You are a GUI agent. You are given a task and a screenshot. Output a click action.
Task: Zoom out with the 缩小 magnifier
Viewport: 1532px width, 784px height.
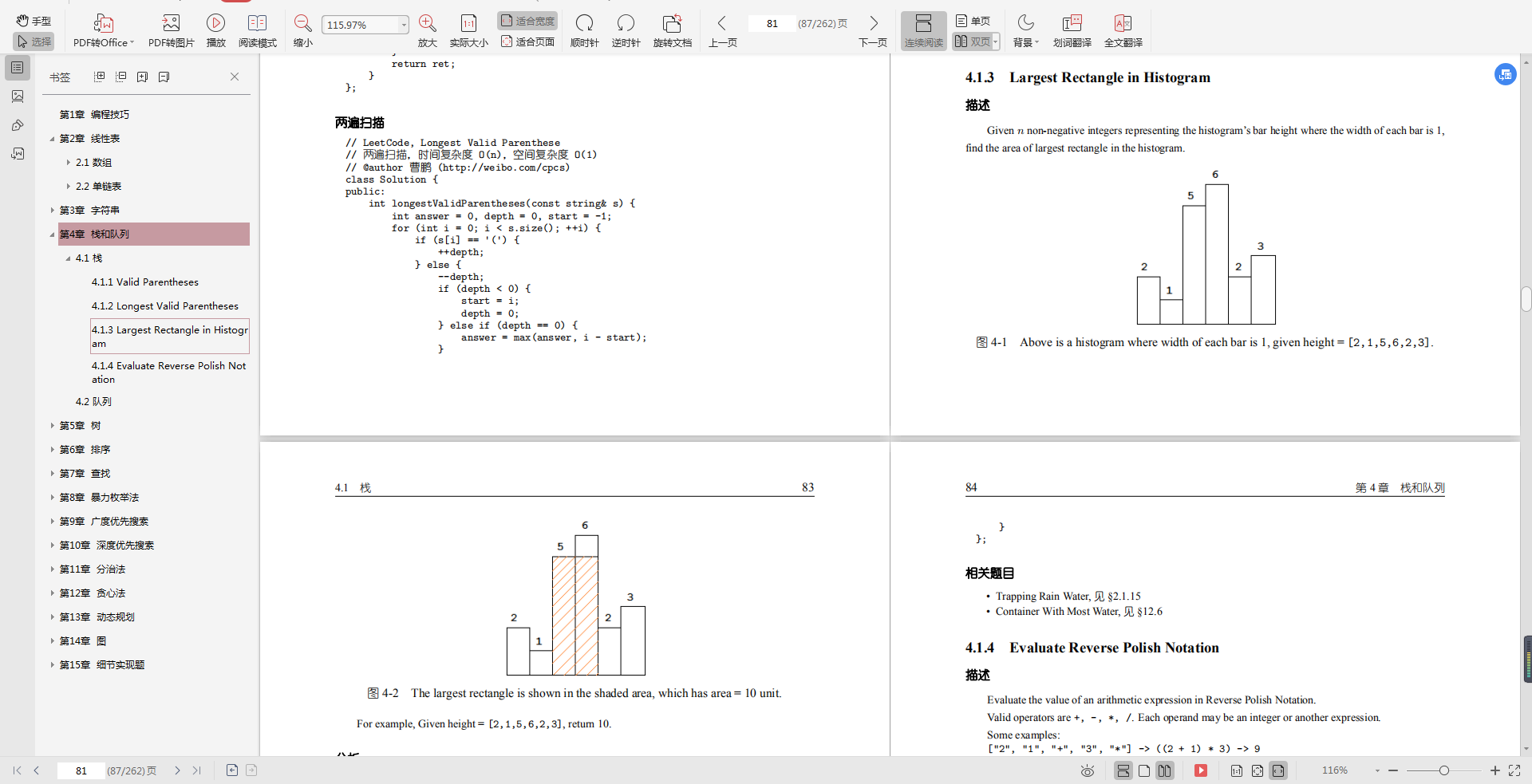coord(302,31)
